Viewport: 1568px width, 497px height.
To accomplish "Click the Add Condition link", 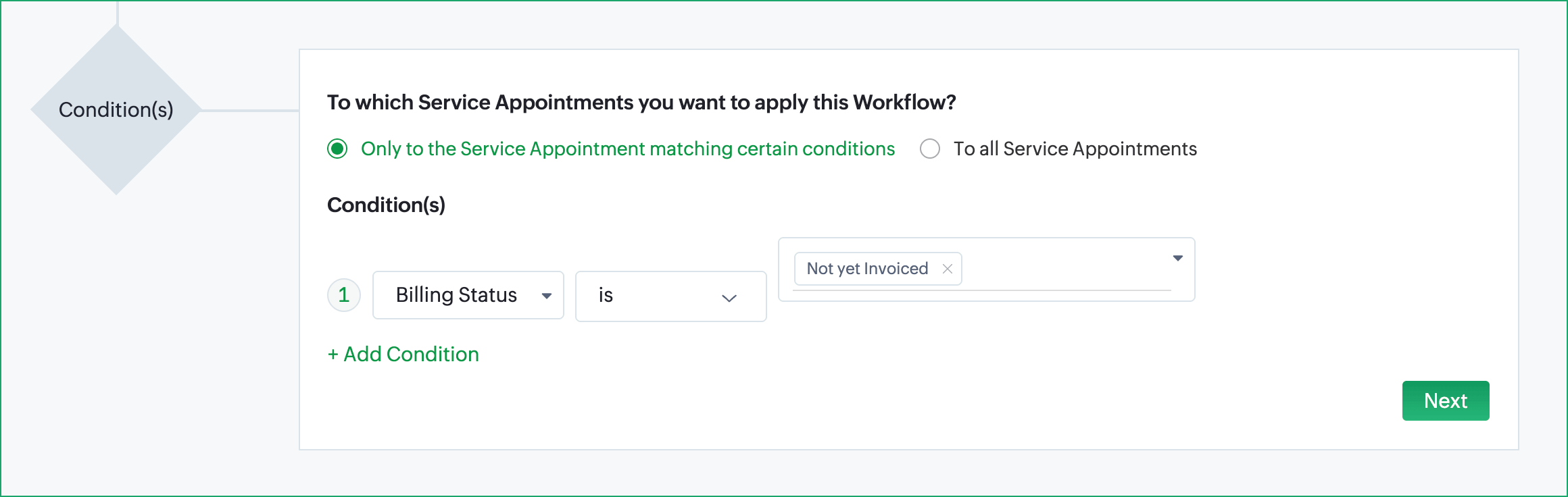I will click(411, 355).
